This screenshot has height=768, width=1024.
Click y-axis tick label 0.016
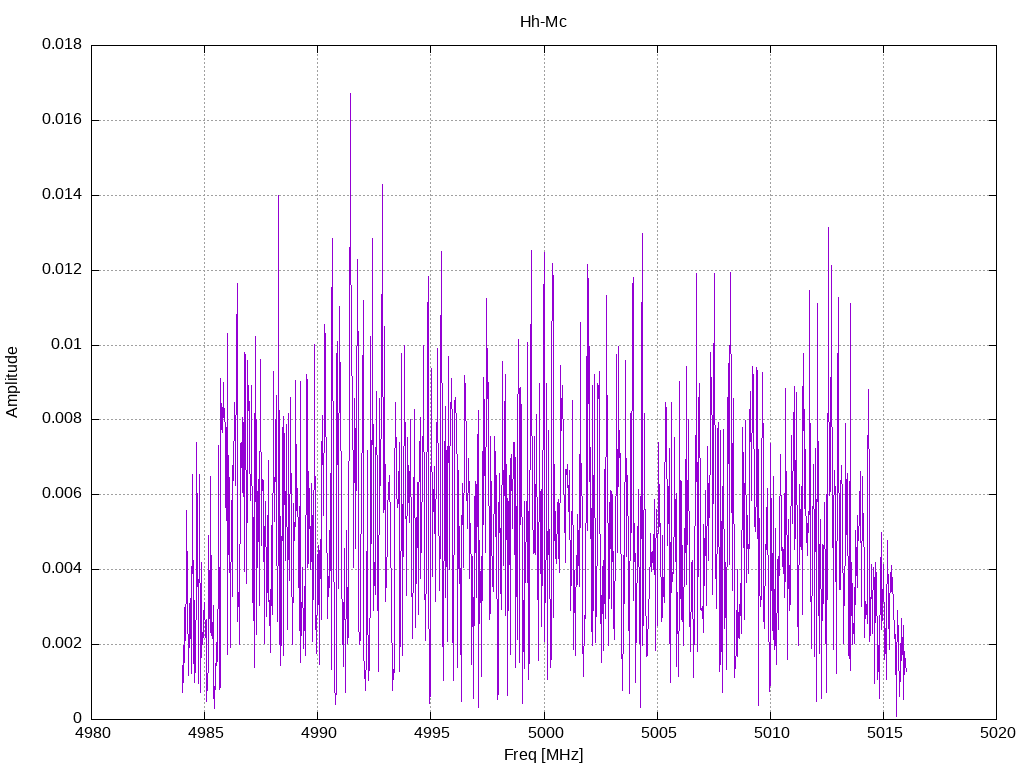coord(62,120)
